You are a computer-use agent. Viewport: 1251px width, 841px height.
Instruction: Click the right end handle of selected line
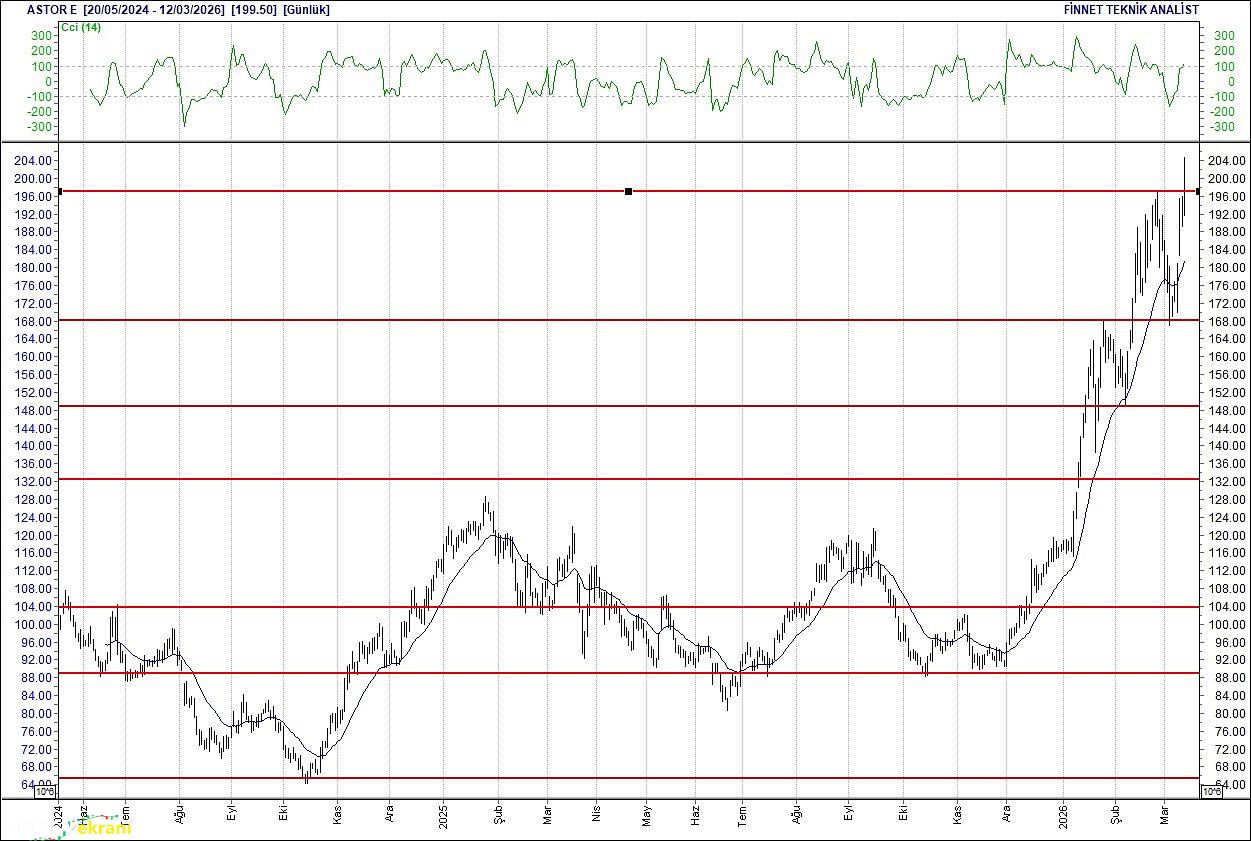tap(1198, 191)
